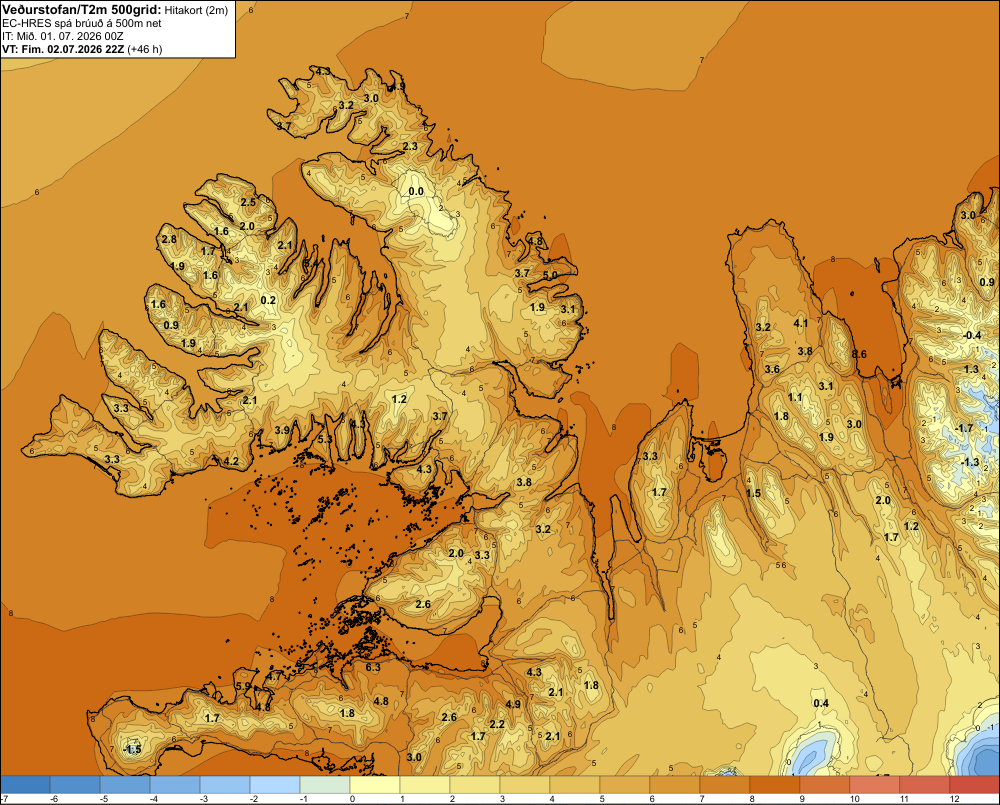Click the IT initial time line in header
The image size is (1000, 805).
click(x=62, y=36)
